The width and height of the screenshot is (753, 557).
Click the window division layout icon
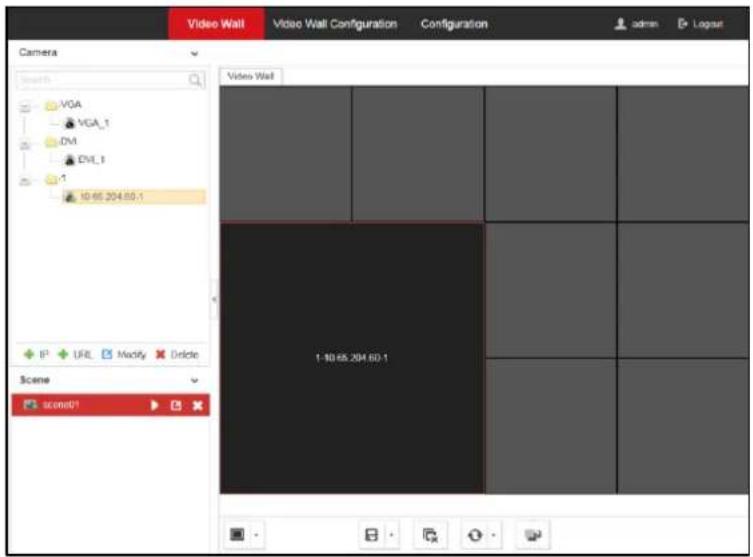237,534
